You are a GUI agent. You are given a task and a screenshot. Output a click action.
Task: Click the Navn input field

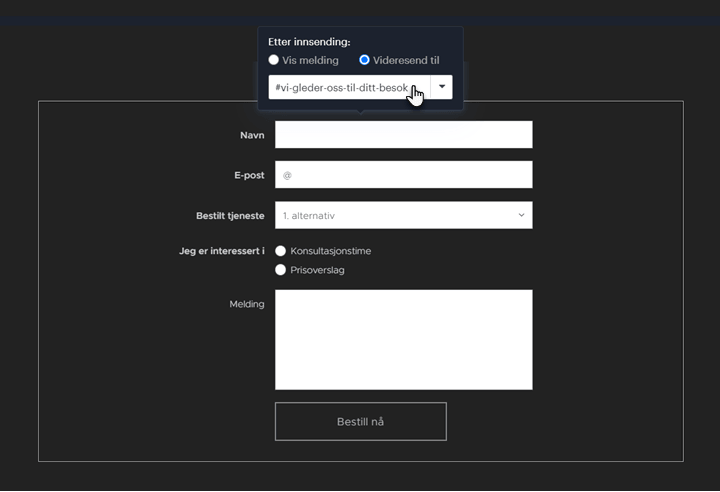[x=404, y=135]
